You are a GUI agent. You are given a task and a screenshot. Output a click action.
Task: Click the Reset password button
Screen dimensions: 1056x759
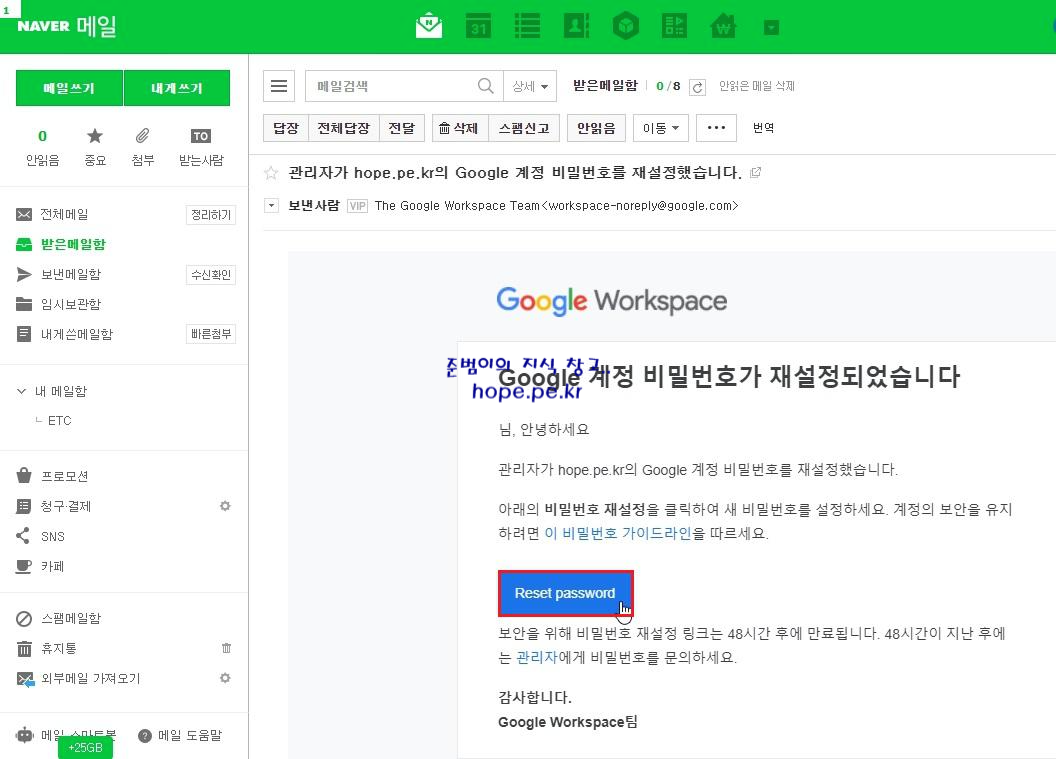click(x=566, y=593)
